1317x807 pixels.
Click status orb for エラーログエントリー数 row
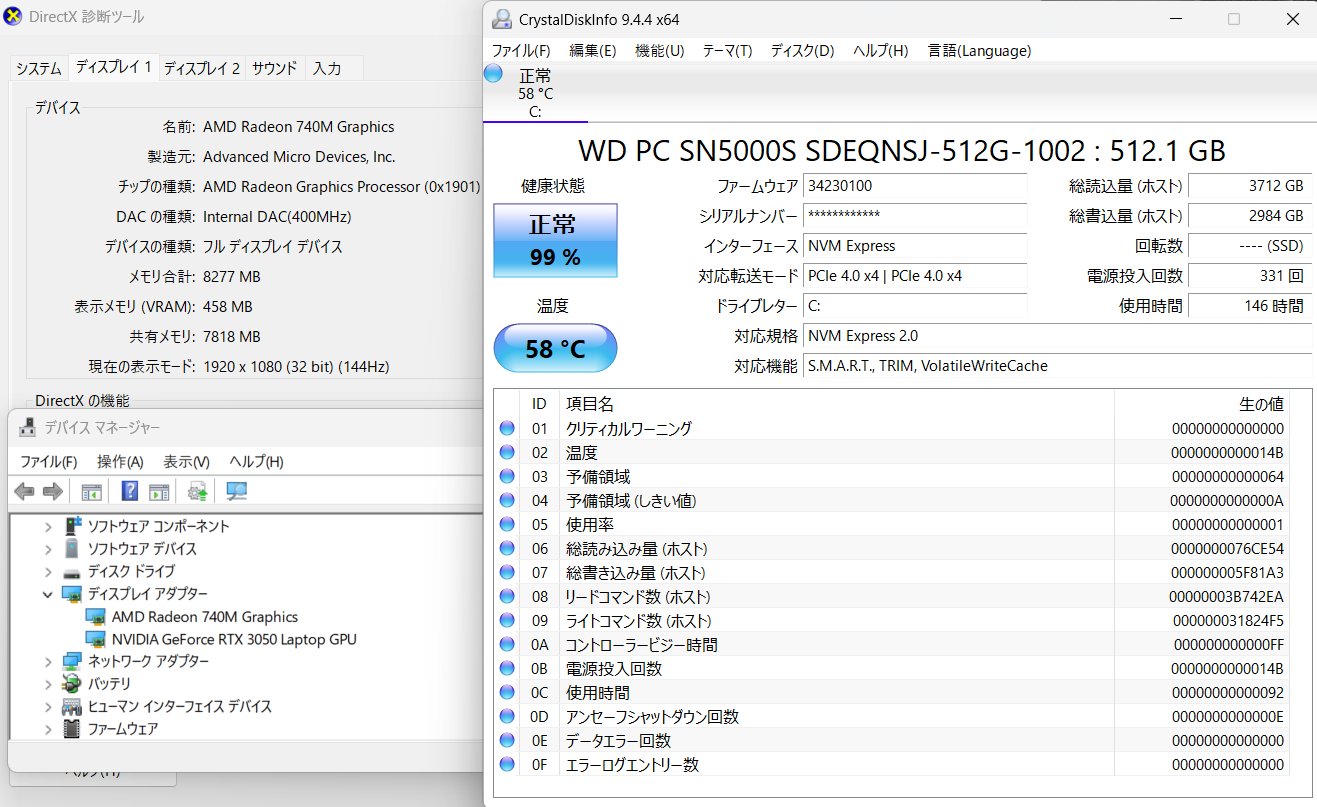click(507, 764)
